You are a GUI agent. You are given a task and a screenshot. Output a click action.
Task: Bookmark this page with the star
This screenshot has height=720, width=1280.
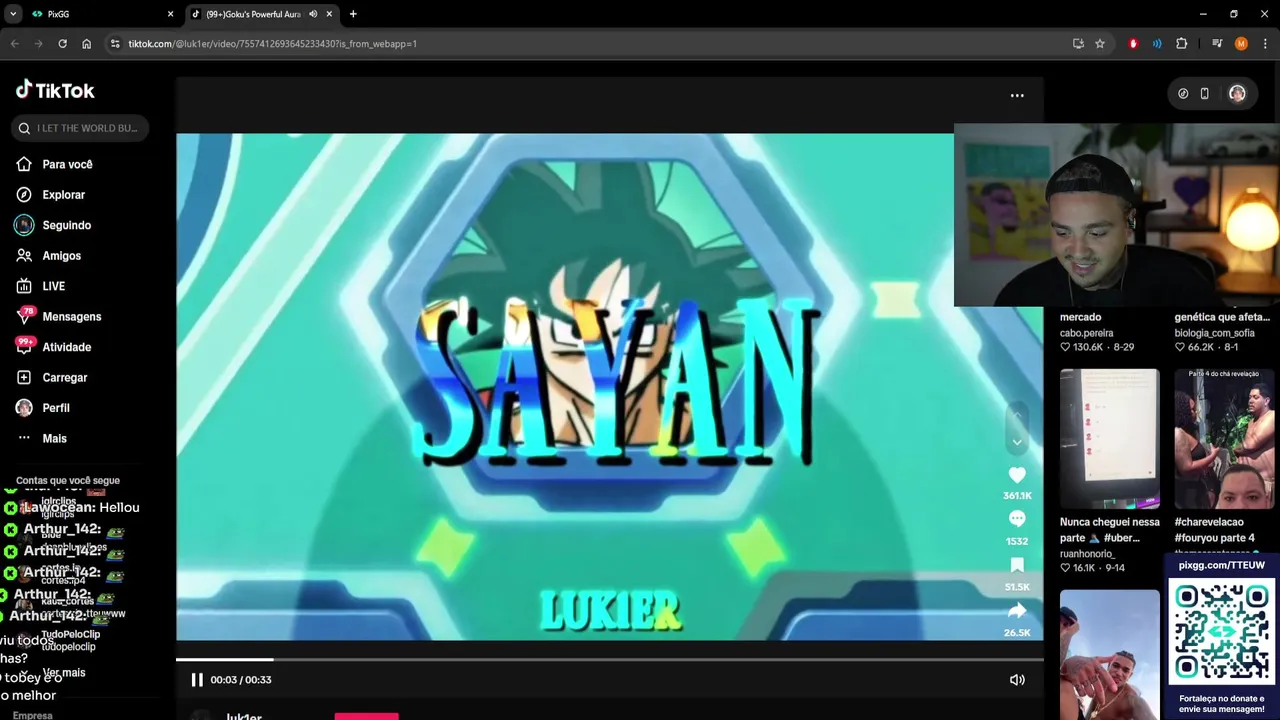(x=1100, y=44)
